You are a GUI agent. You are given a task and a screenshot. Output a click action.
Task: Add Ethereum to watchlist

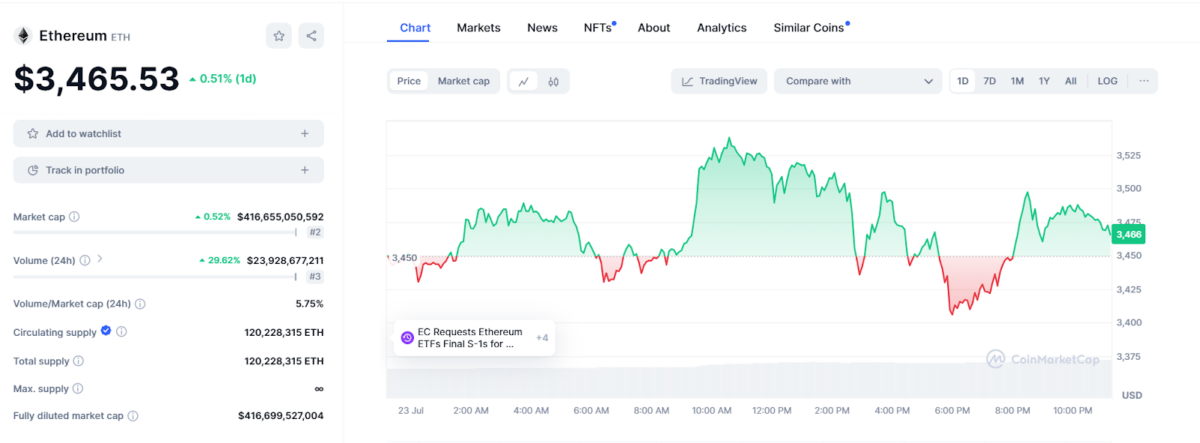[168, 133]
